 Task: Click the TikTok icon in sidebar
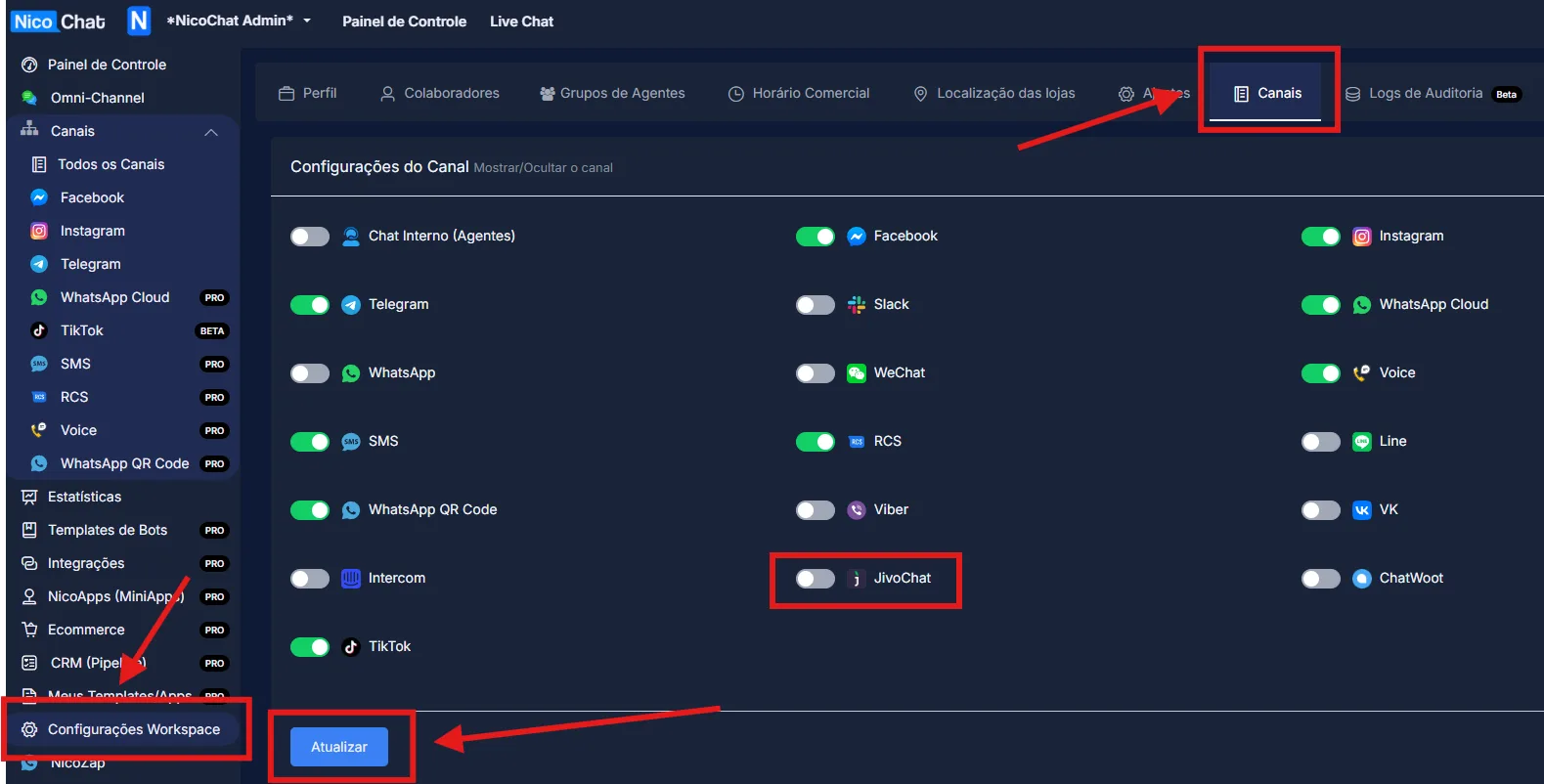coord(39,330)
